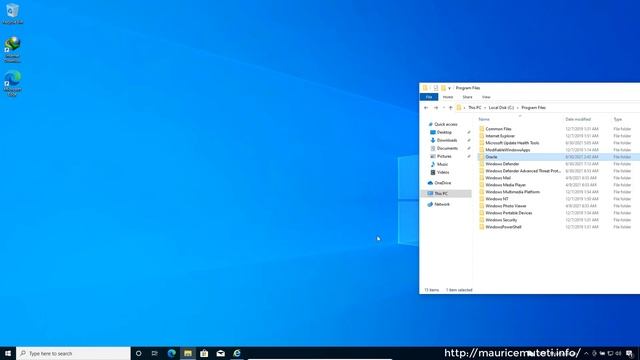Open the Internet Download Manager desktop shortcut
The width and height of the screenshot is (640, 360).
click(x=13, y=49)
